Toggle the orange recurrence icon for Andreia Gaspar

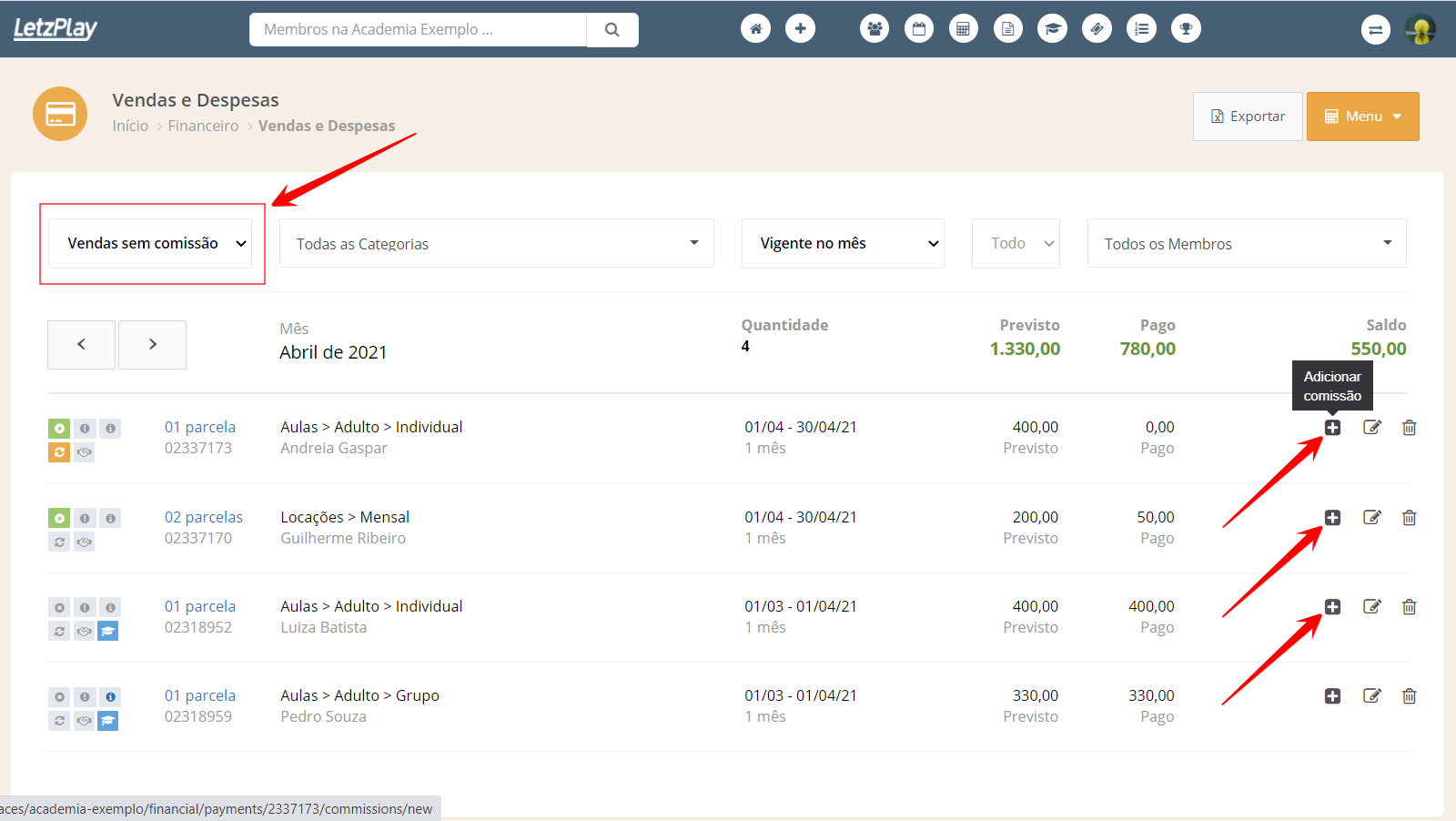[x=59, y=452]
